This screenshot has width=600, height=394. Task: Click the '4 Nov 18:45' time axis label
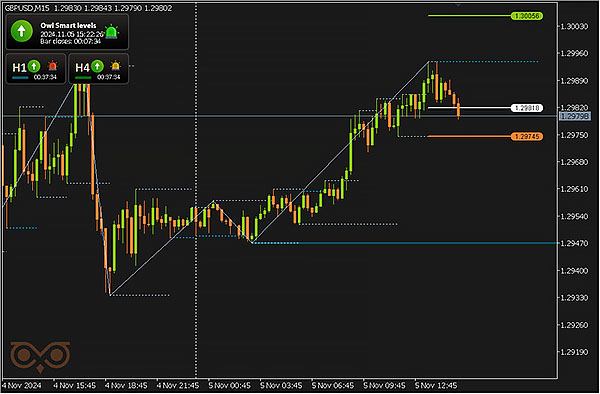pos(126,385)
